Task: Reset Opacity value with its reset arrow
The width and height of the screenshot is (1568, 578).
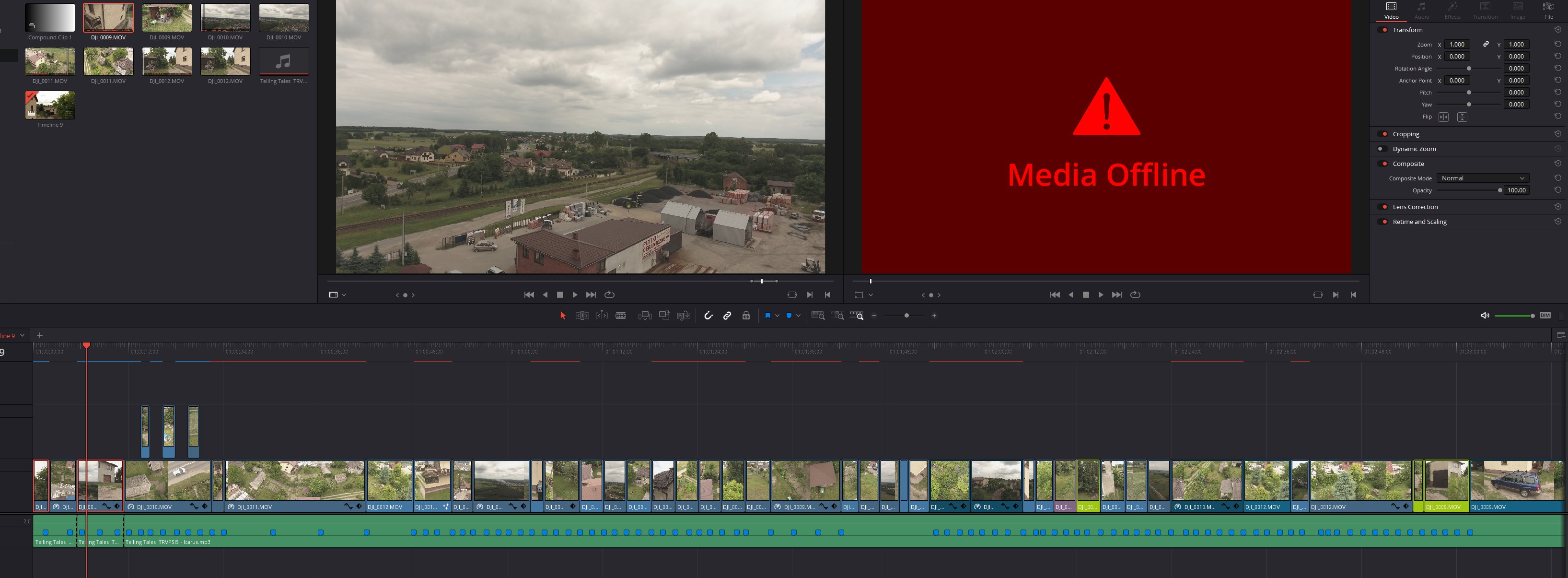Action: click(1557, 190)
